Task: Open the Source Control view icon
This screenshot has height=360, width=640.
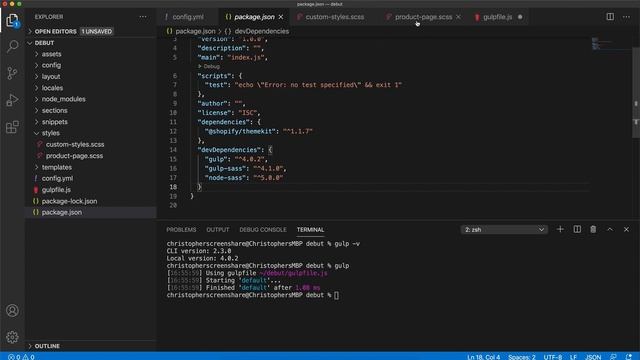Action: (x=12, y=73)
